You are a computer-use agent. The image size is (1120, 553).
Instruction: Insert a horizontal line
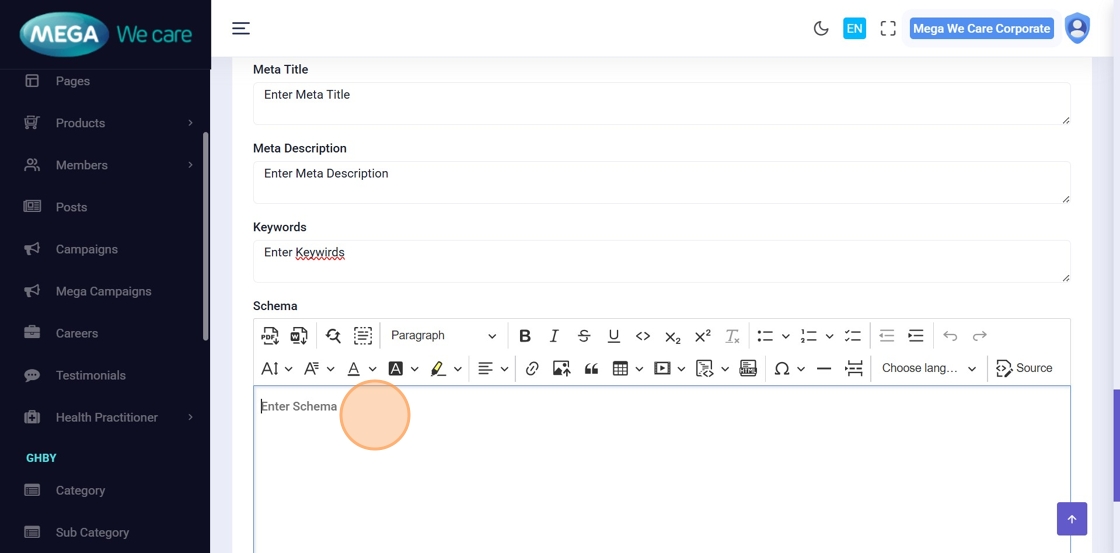(824, 369)
